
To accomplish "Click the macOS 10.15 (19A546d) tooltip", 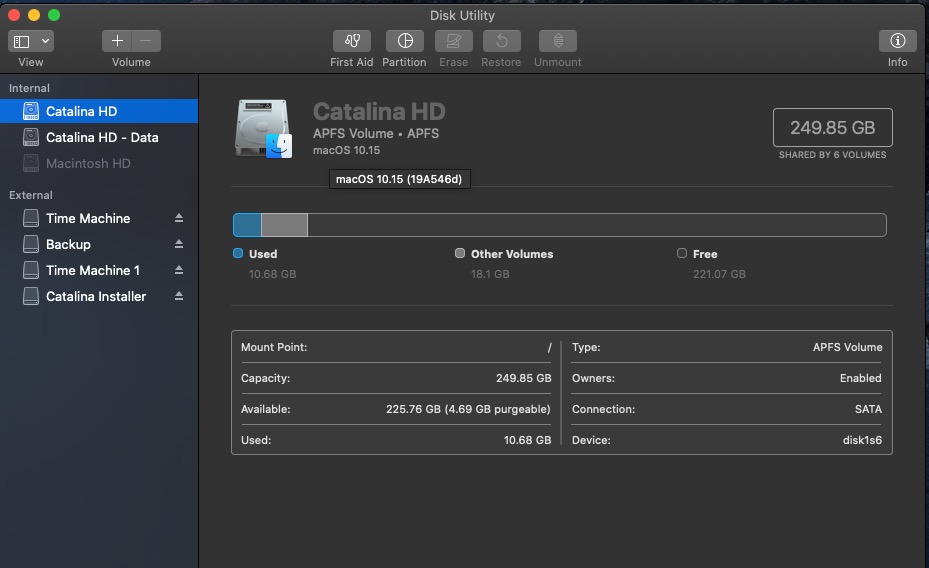I will [x=399, y=179].
